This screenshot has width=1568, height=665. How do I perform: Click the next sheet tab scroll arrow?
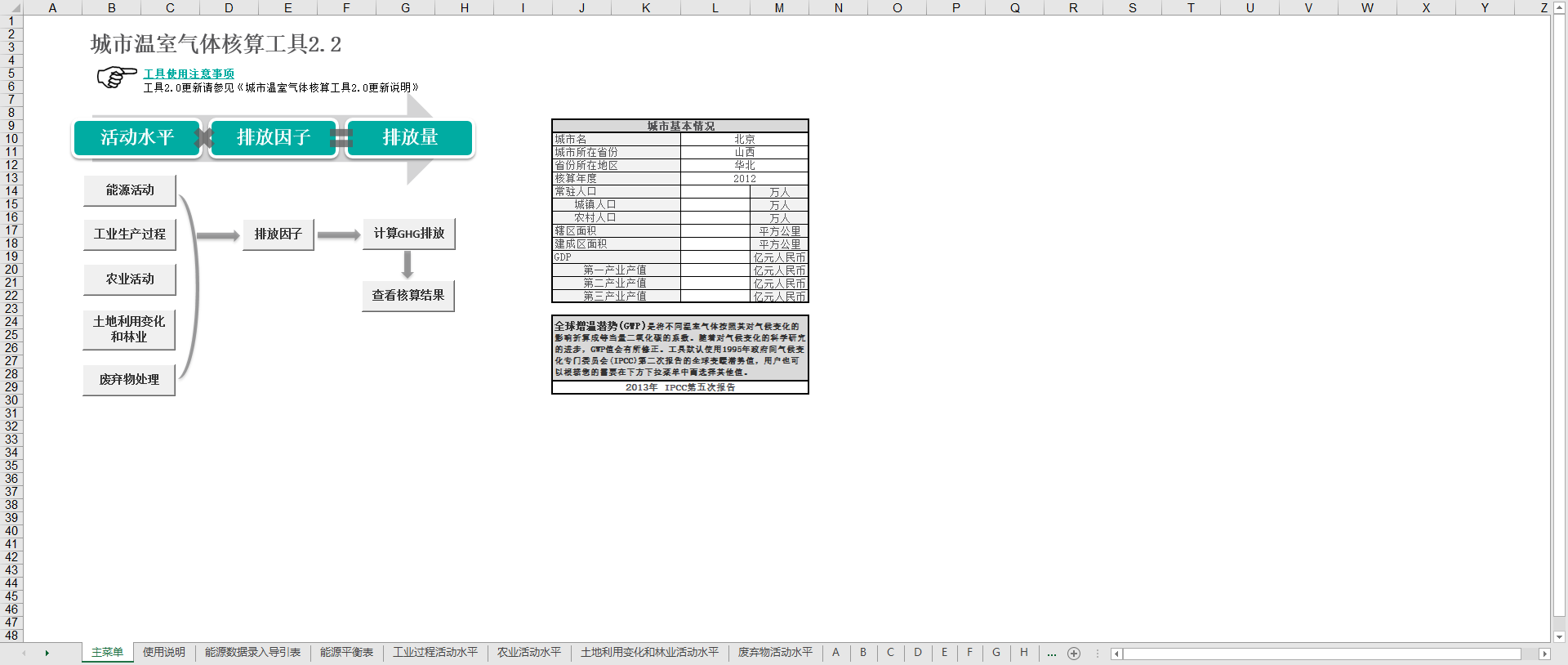coord(47,654)
